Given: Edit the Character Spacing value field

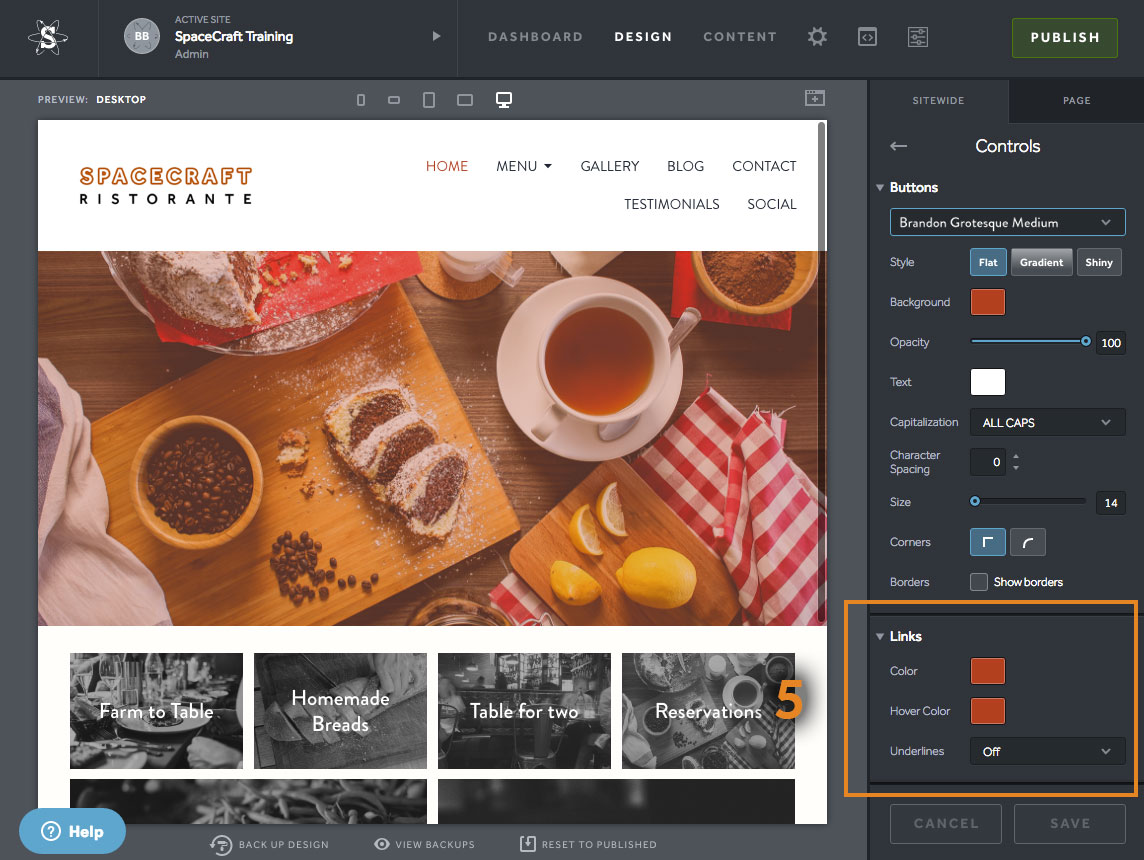Looking at the screenshot, I should coord(988,462).
